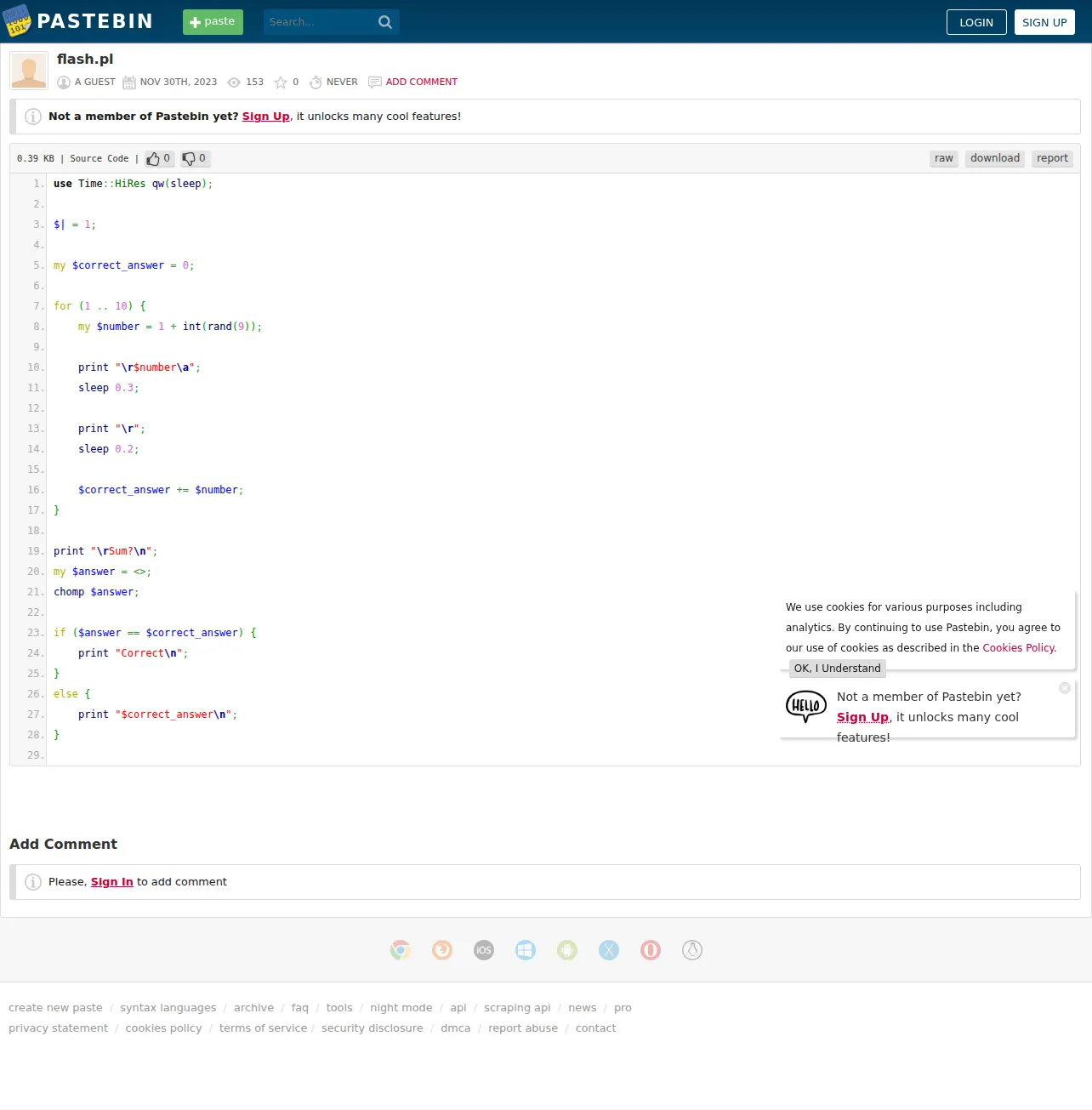Click the Android app icon
This screenshot has width=1092, height=1110.
567,950
